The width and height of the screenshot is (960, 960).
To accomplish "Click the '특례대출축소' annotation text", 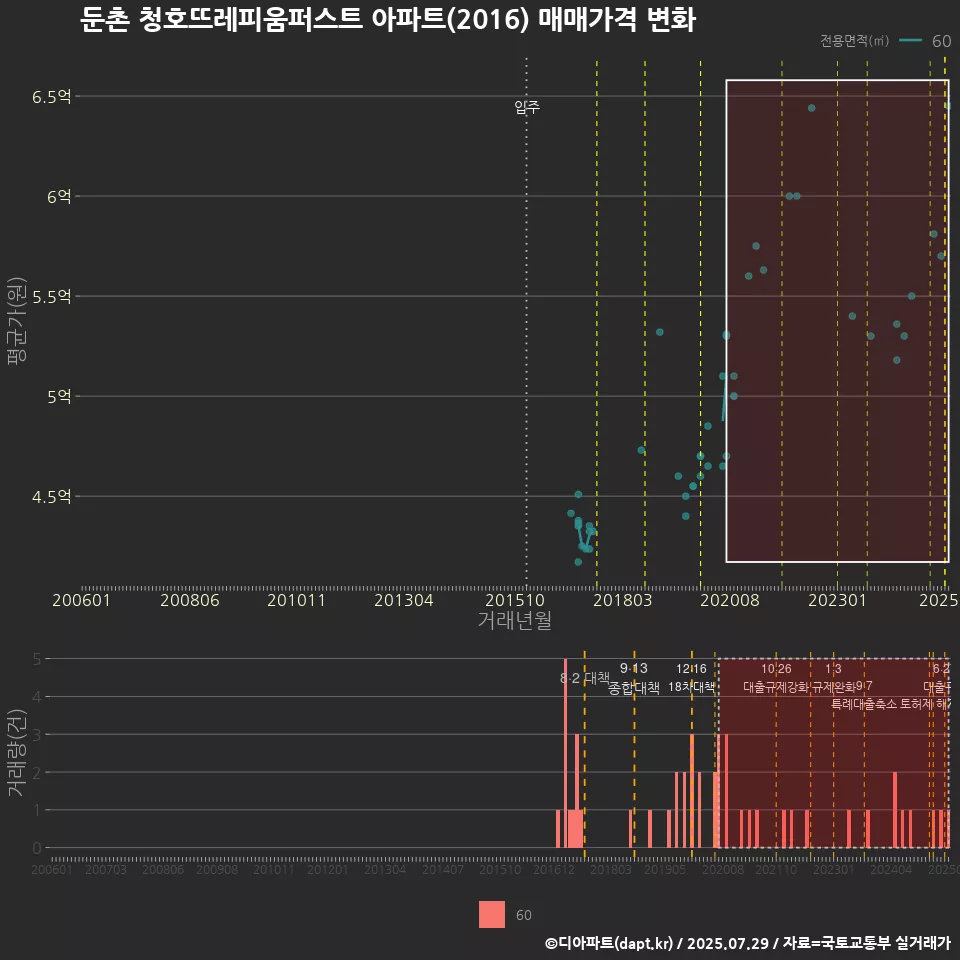I will tap(864, 704).
